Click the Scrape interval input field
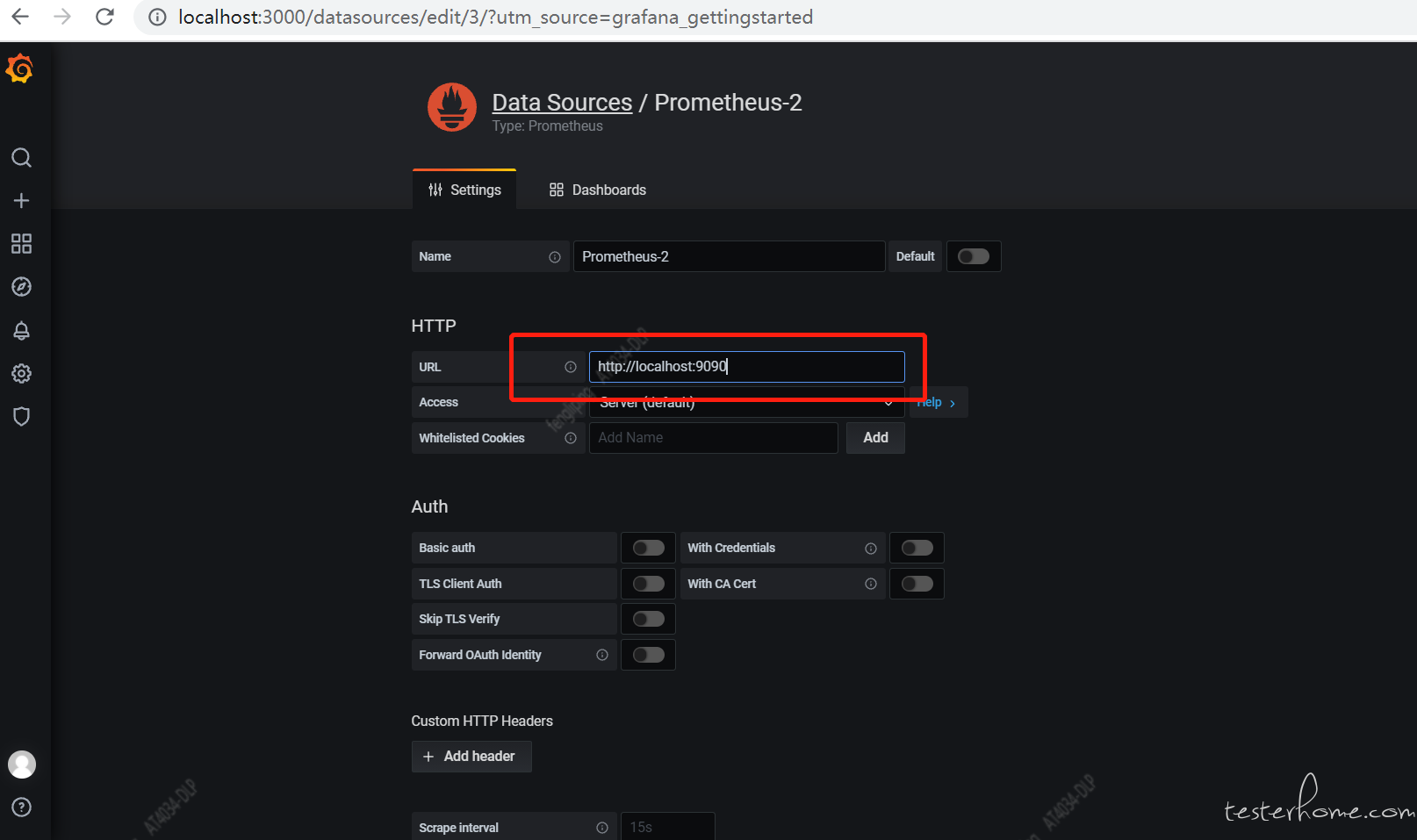Screen dimensions: 1417x840 point(668,827)
